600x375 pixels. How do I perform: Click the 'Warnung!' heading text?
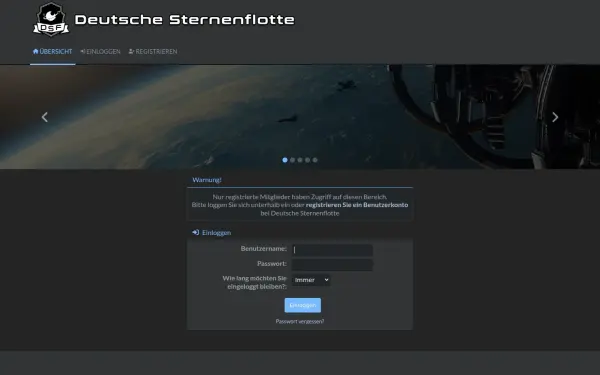pos(207,179)
